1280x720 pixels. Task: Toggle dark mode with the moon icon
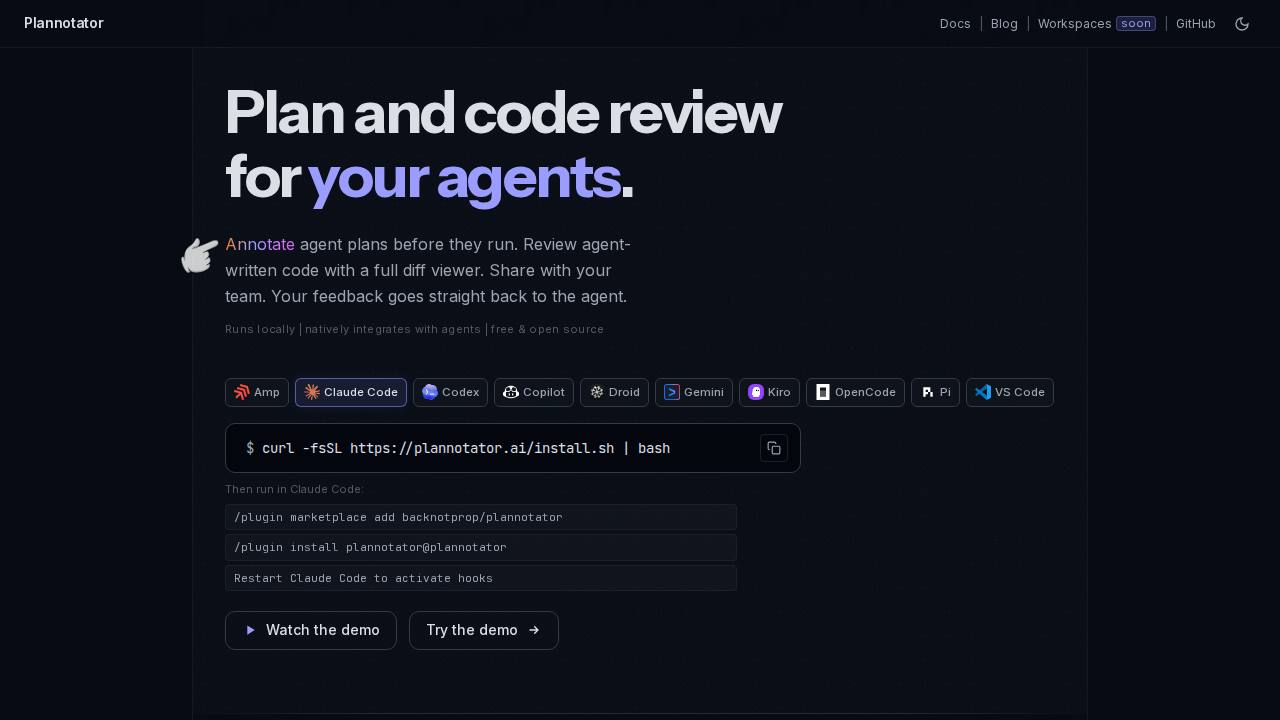(1242, 24)
